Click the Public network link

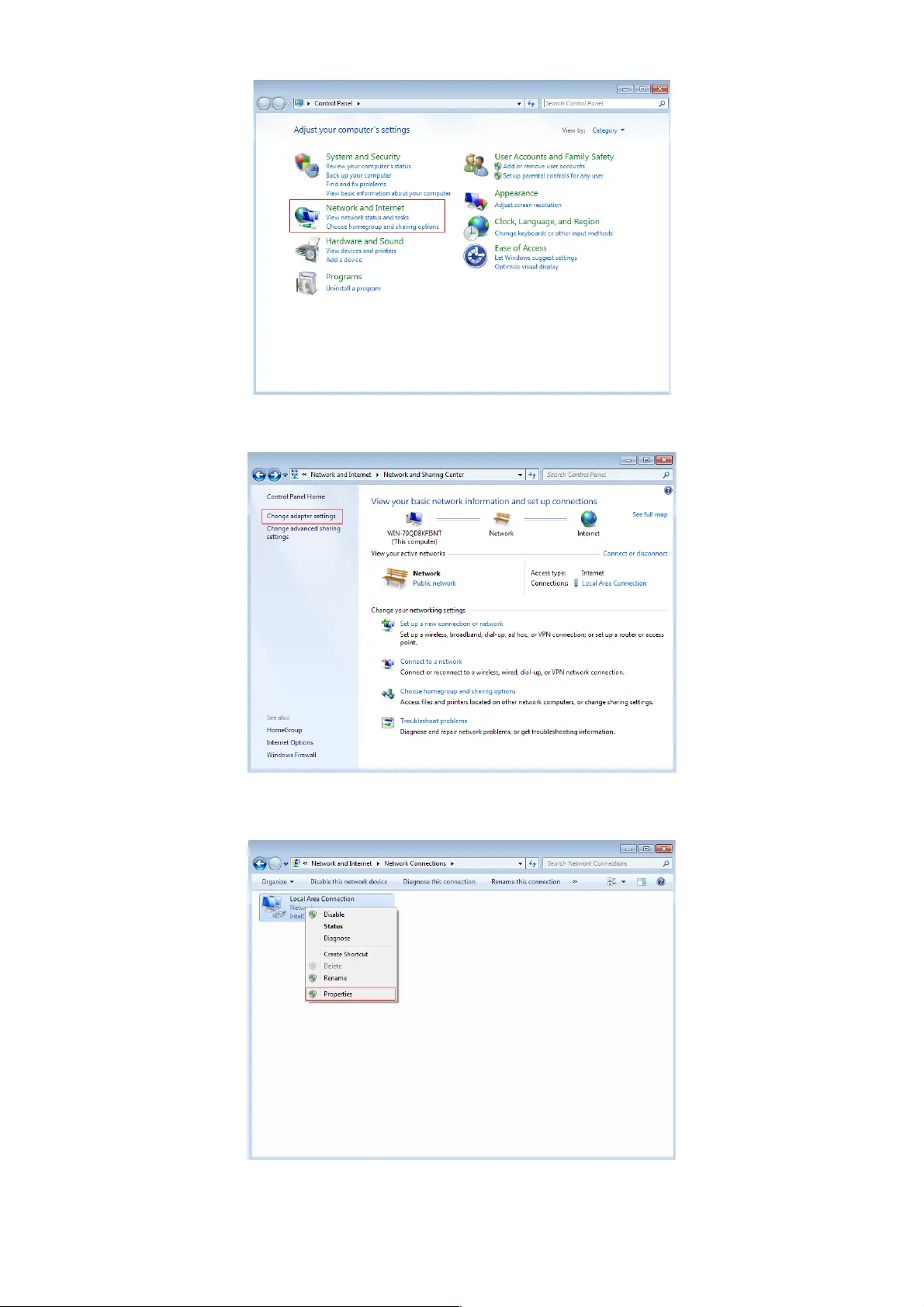point(434,583)
